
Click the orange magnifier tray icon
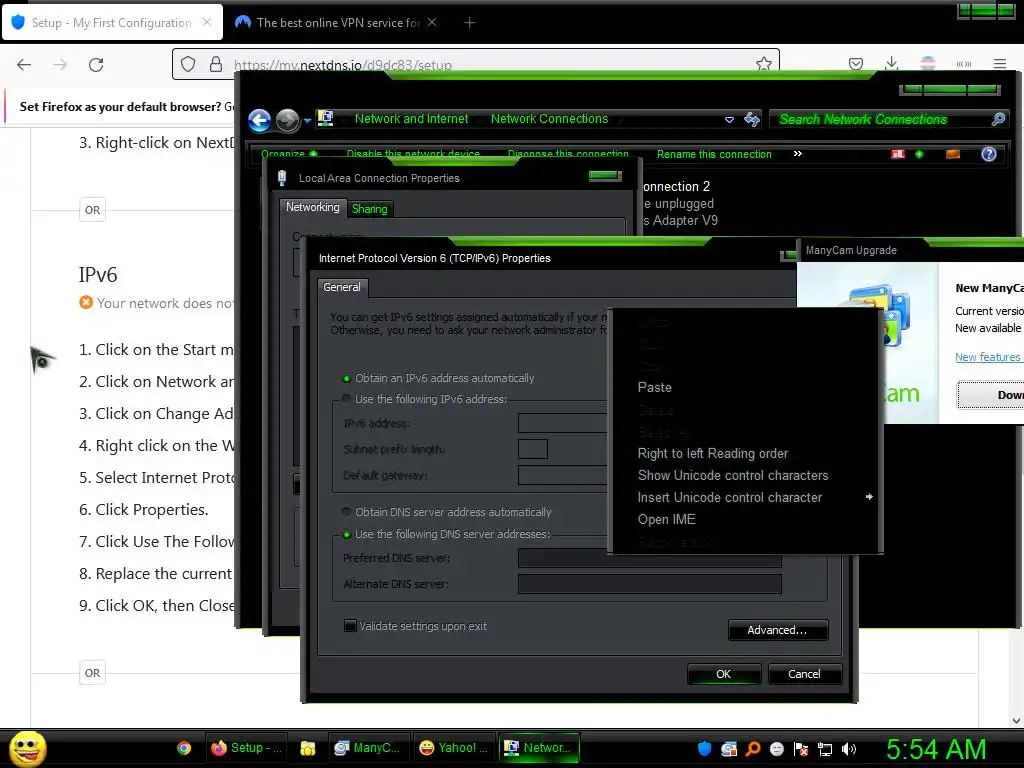[753, 749]
